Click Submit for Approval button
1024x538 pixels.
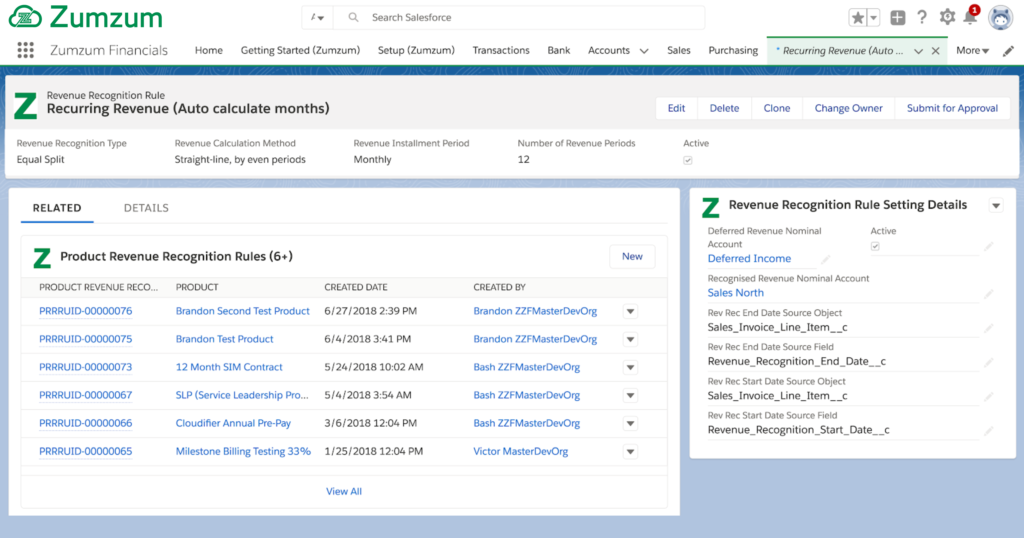point(952,108)
